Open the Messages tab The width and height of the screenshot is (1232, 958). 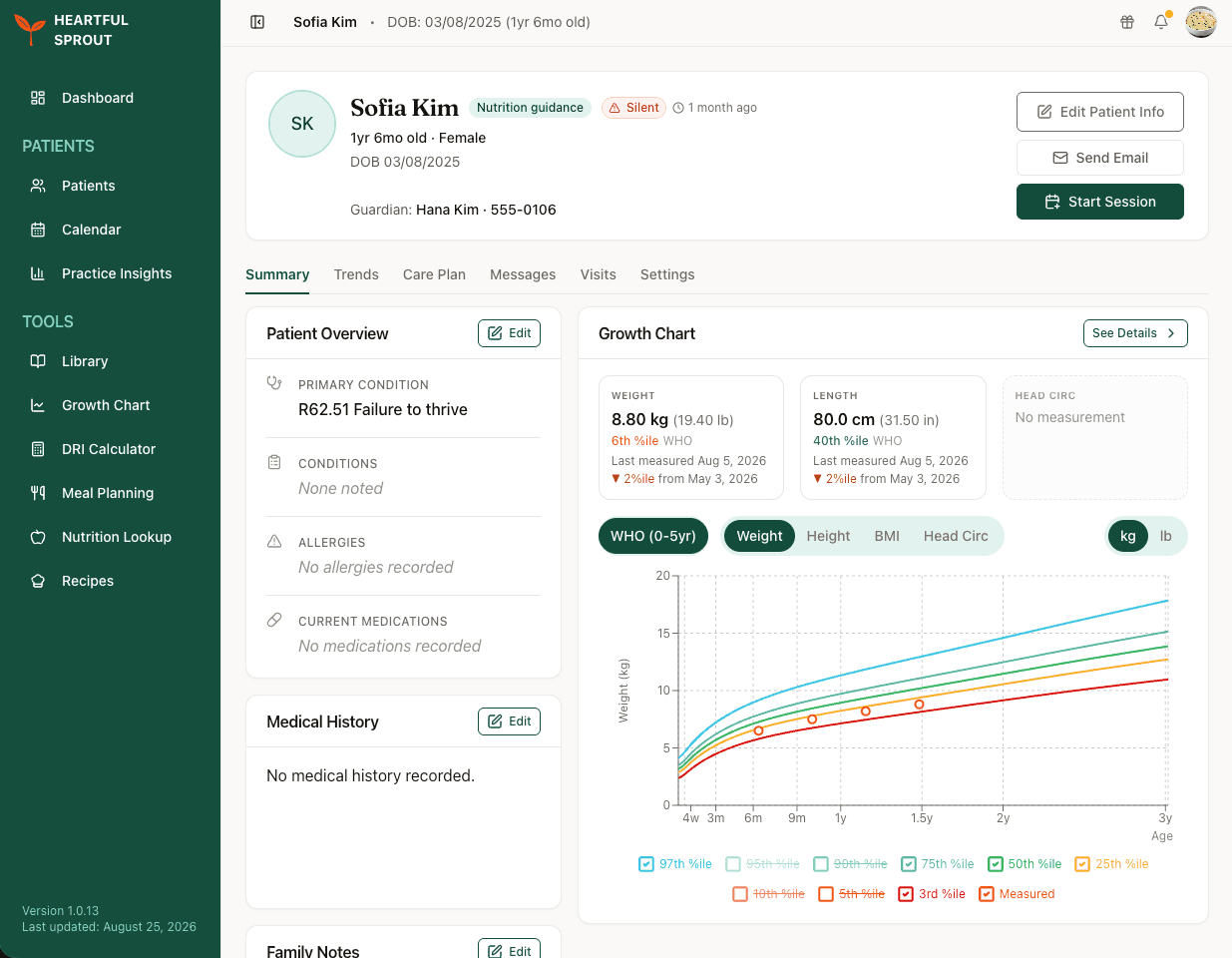click(x=523, y=274)
